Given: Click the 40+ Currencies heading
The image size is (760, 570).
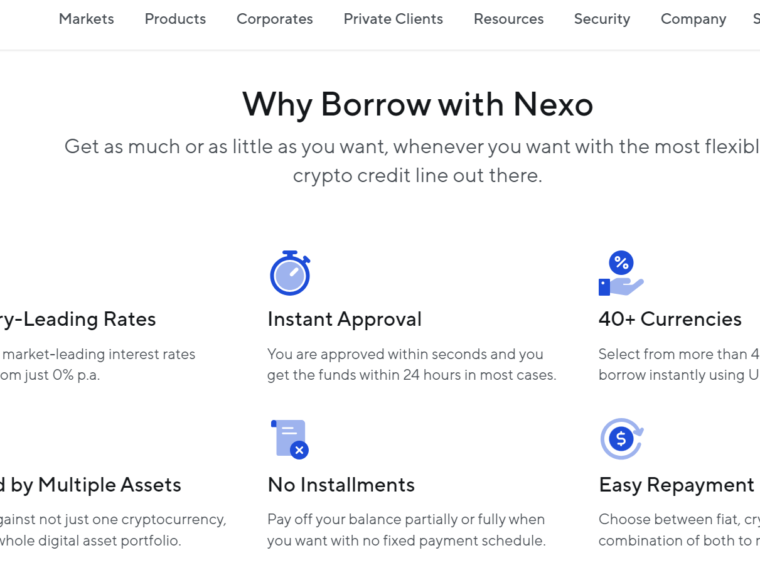Looking at the screenshot, I should click(670, 319).
